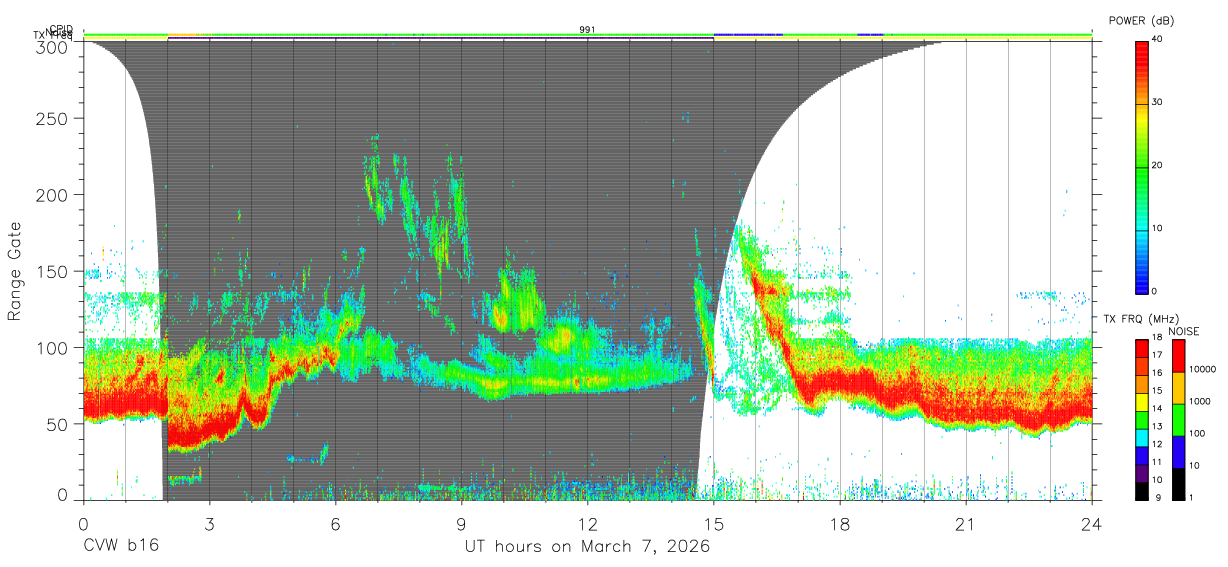Click the 1 value on NOISE scale

[x=1191, y=497]
